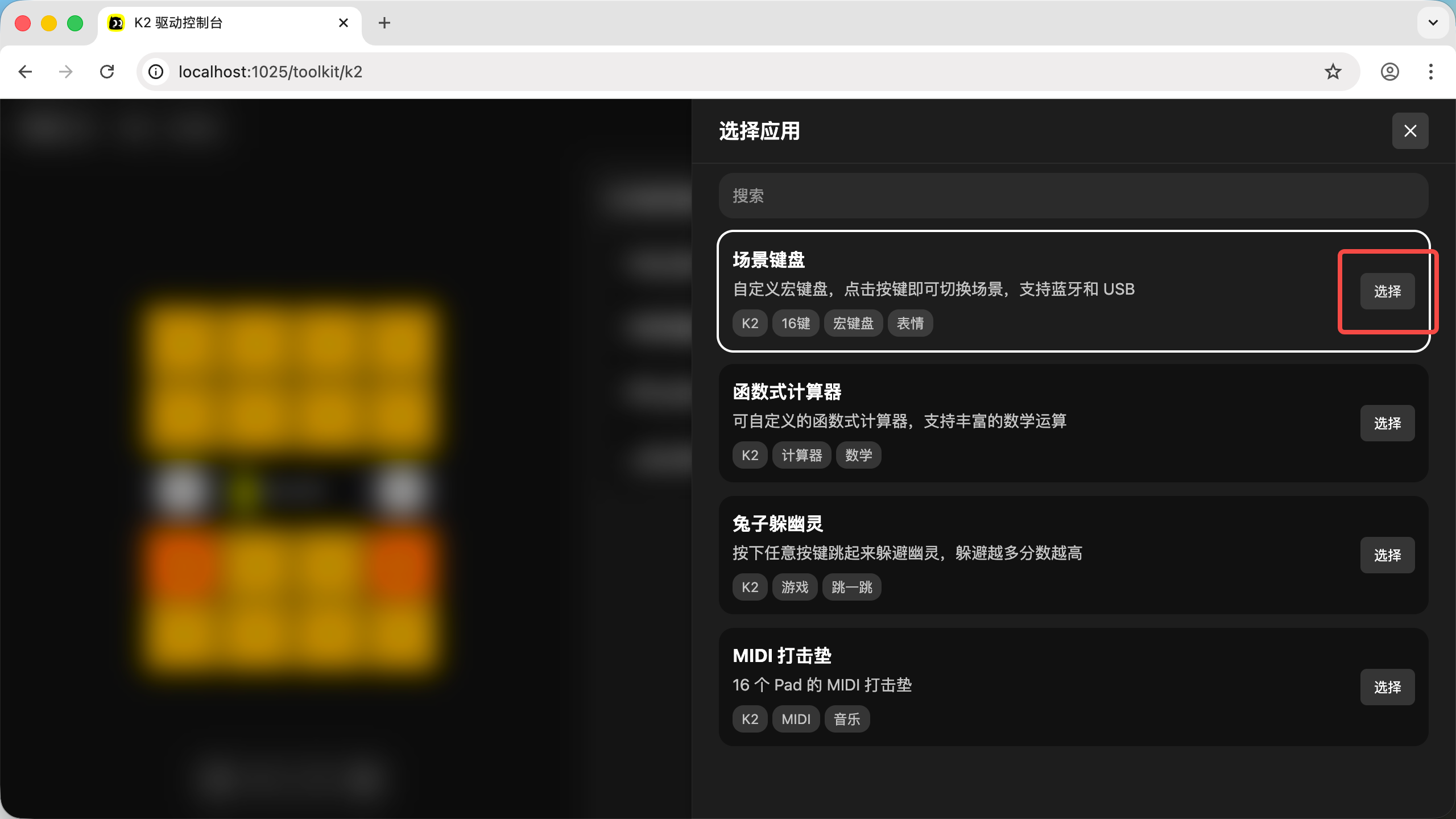Select the 函数式计算器 app
This screenshot has height=819, width=1456.
click(1387, 423)
